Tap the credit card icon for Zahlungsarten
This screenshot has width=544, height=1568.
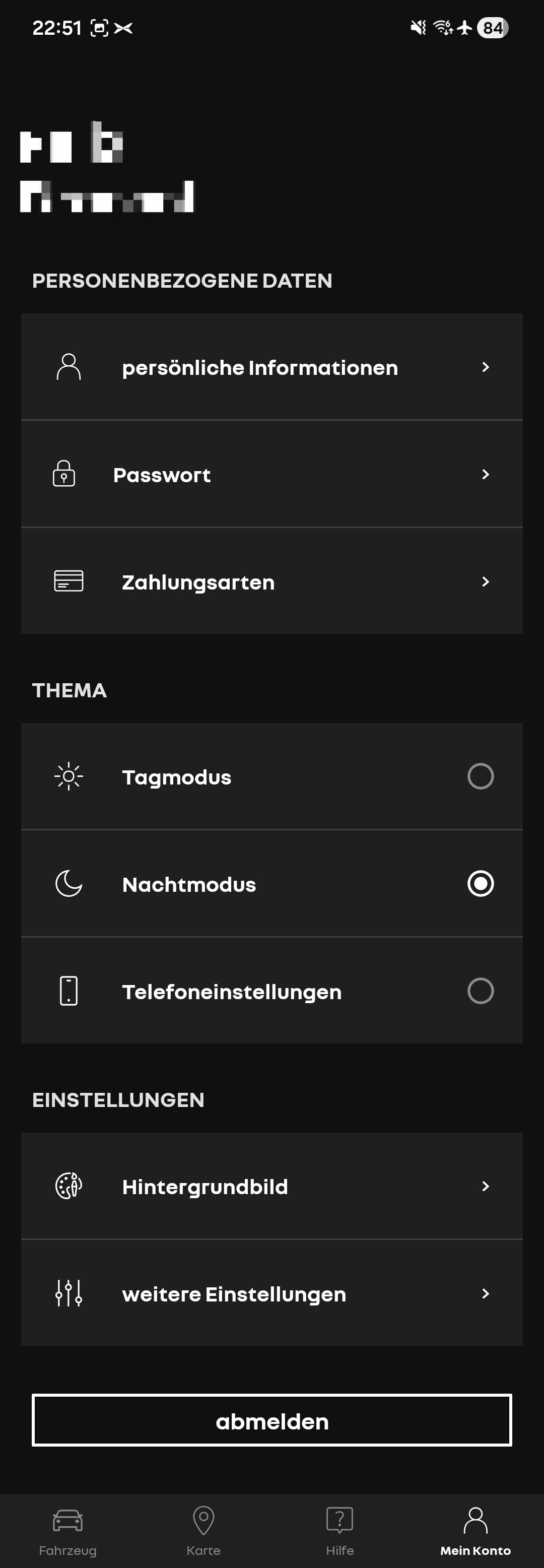click(x=69, y=581)
